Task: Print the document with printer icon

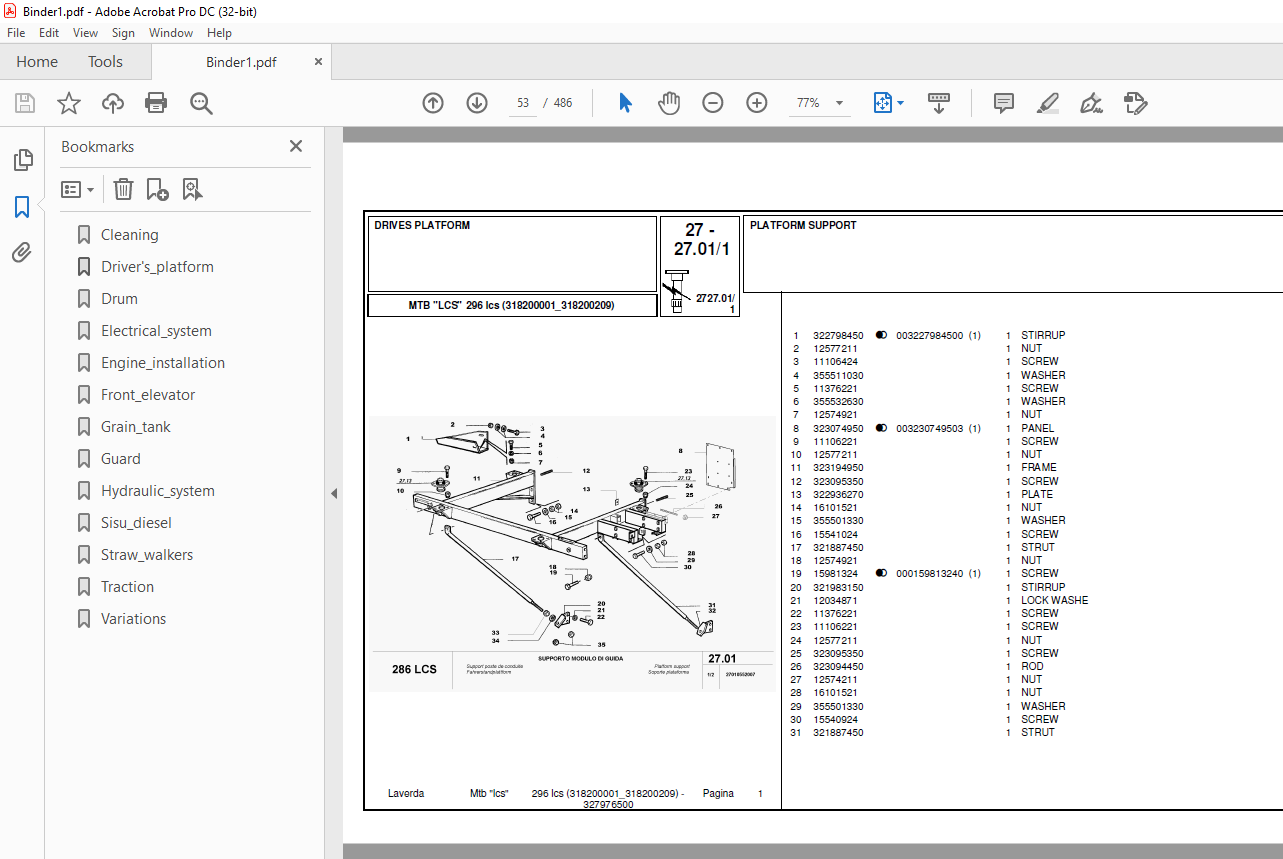Action: 156,103
